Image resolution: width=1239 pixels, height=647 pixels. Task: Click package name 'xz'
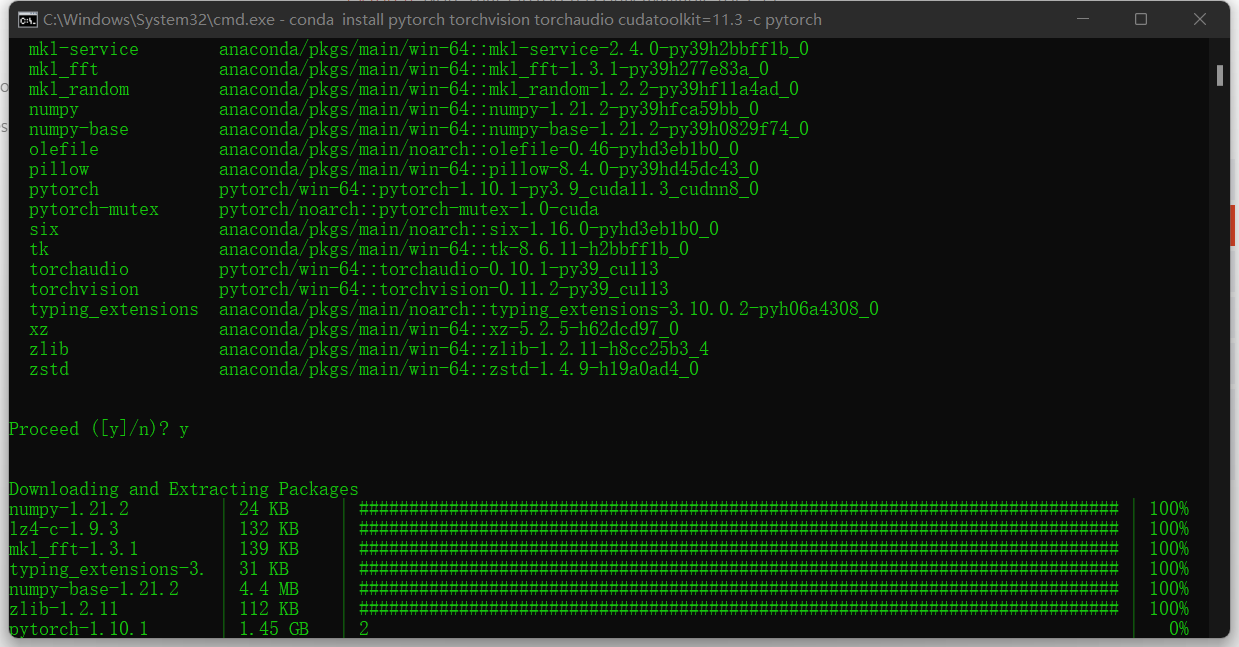tap(39, 329)
